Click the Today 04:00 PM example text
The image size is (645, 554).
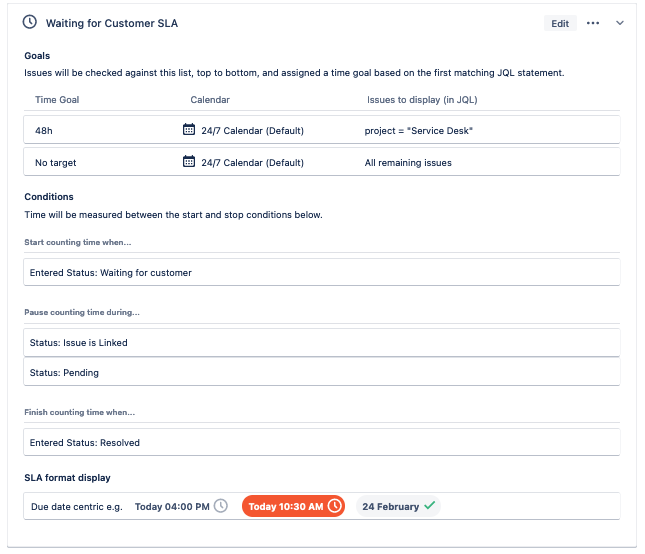tap(172, 507)
